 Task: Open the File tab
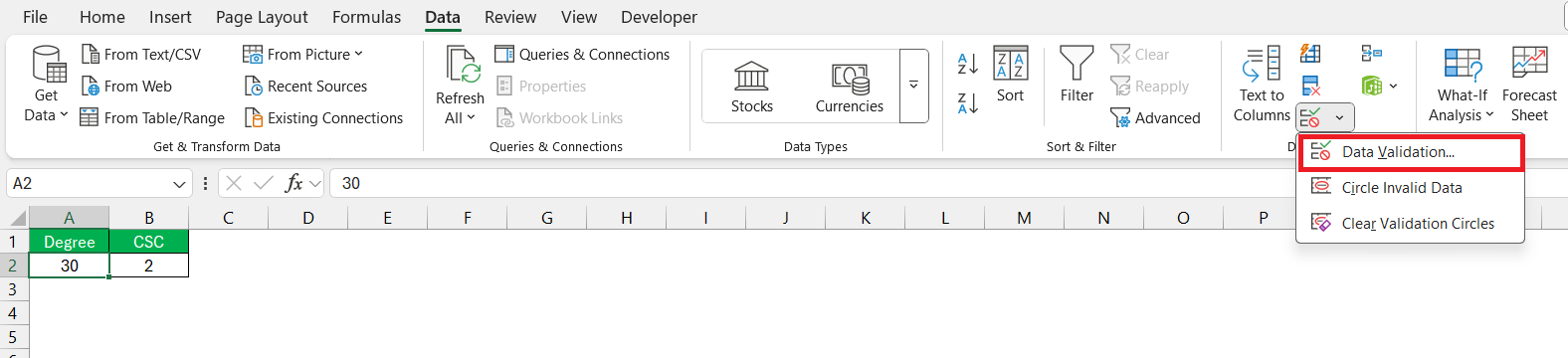click(x=35, y=17)
